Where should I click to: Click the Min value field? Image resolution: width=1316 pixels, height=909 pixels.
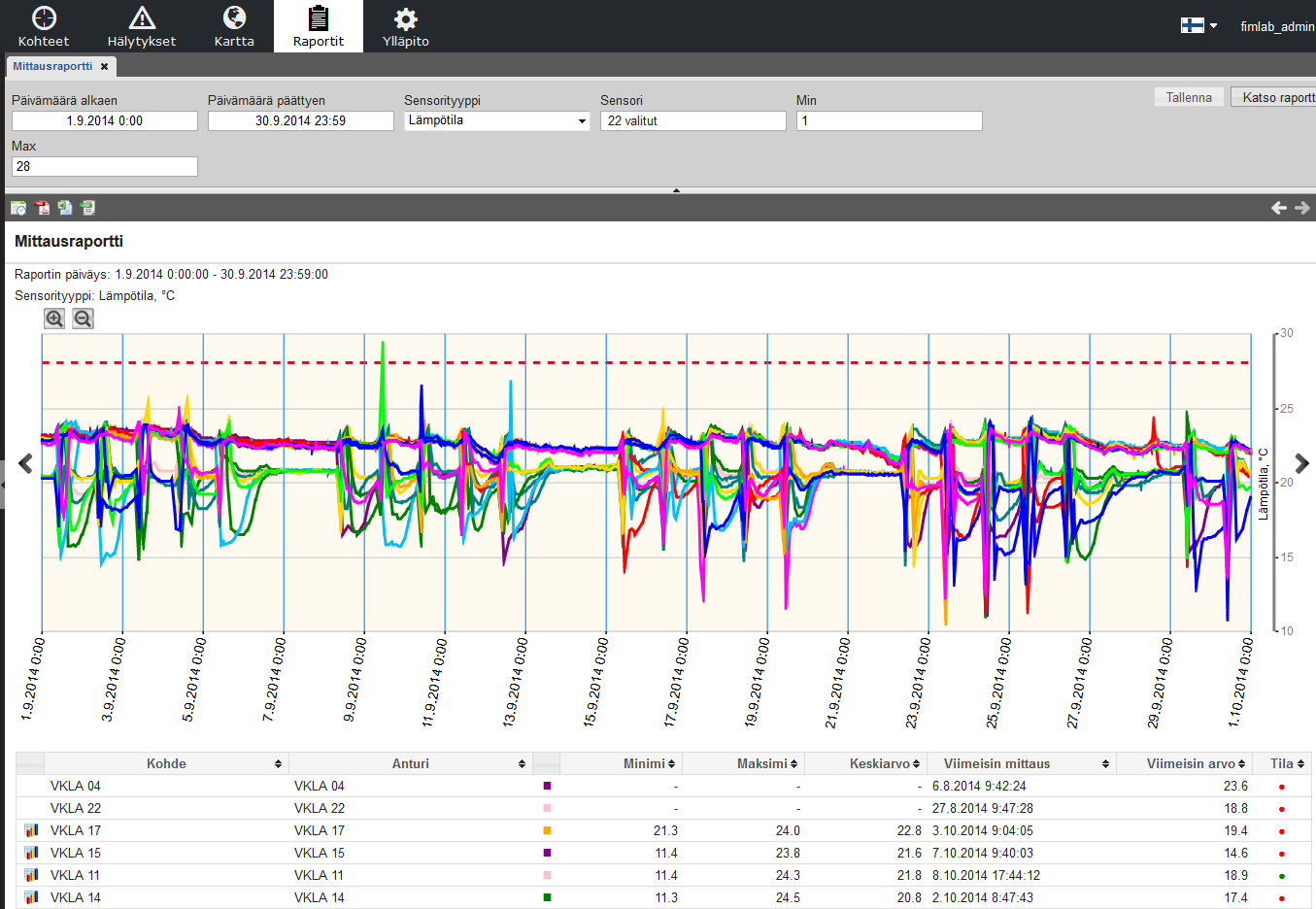click(890, 120)
